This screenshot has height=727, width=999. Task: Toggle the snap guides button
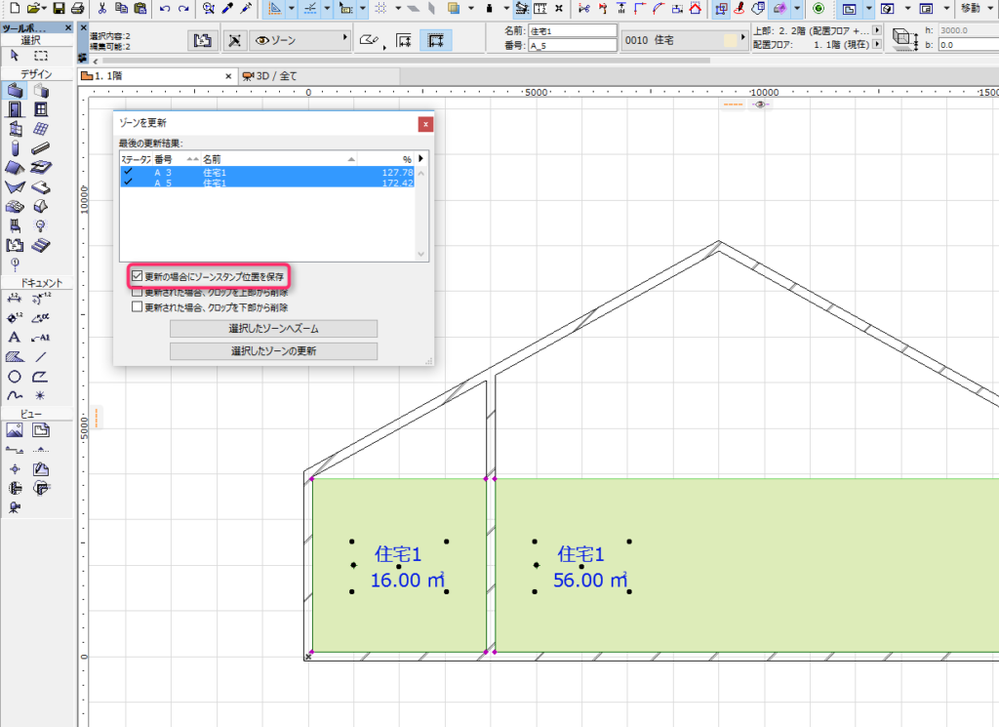[310, 8]
